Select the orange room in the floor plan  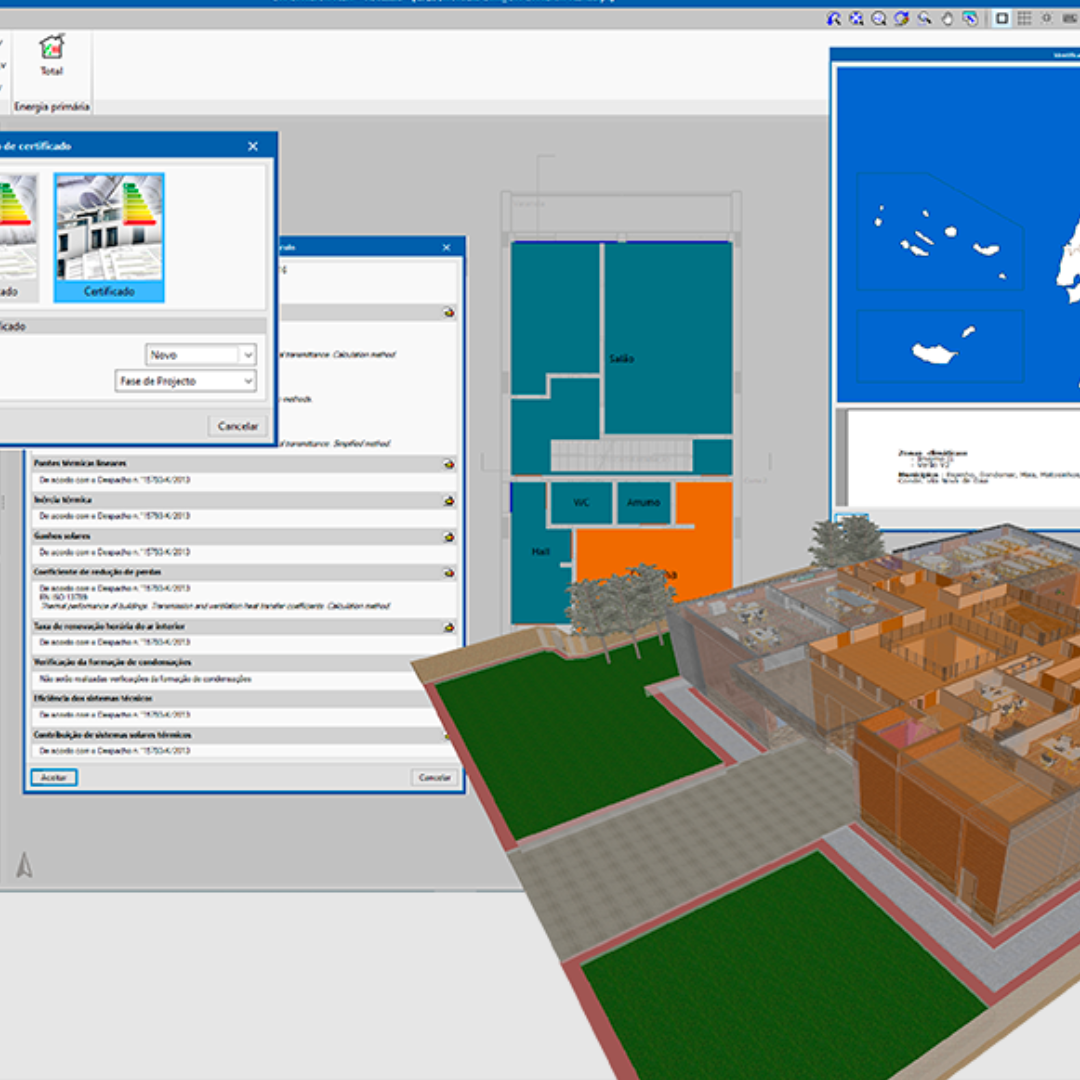(700, 530)
